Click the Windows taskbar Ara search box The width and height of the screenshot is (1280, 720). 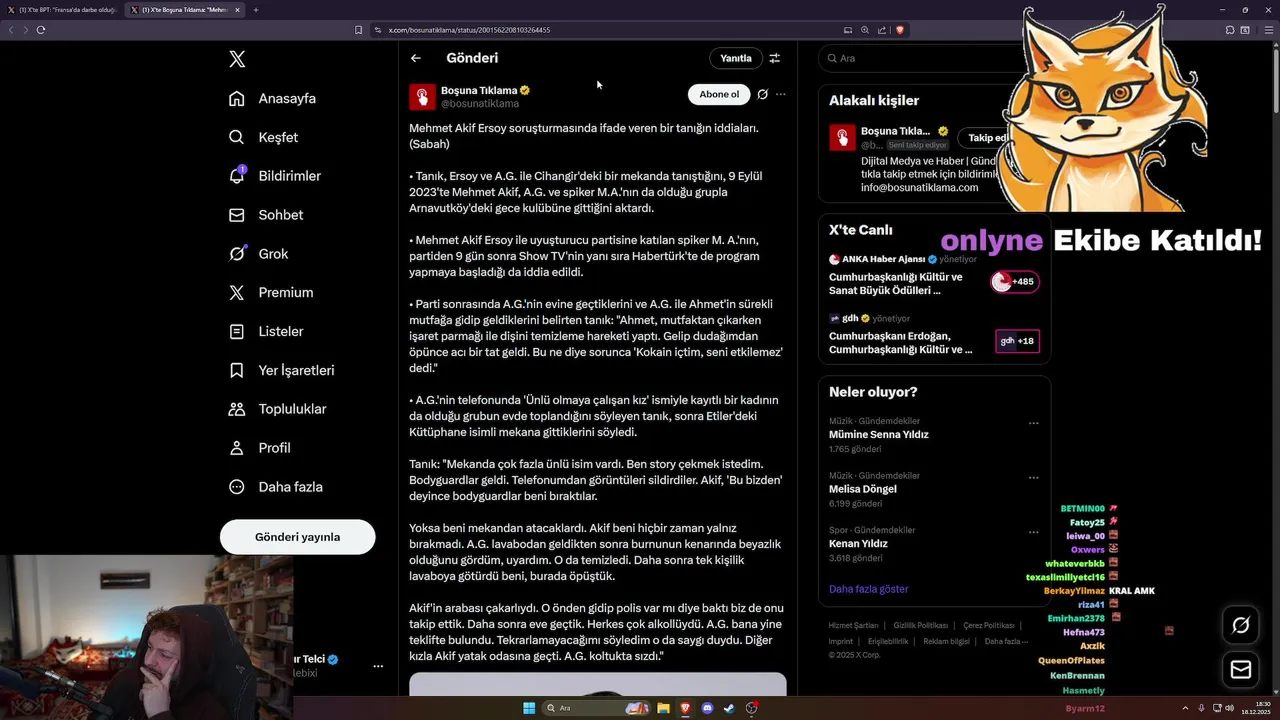pyautogui.click(x=598, y=708)
